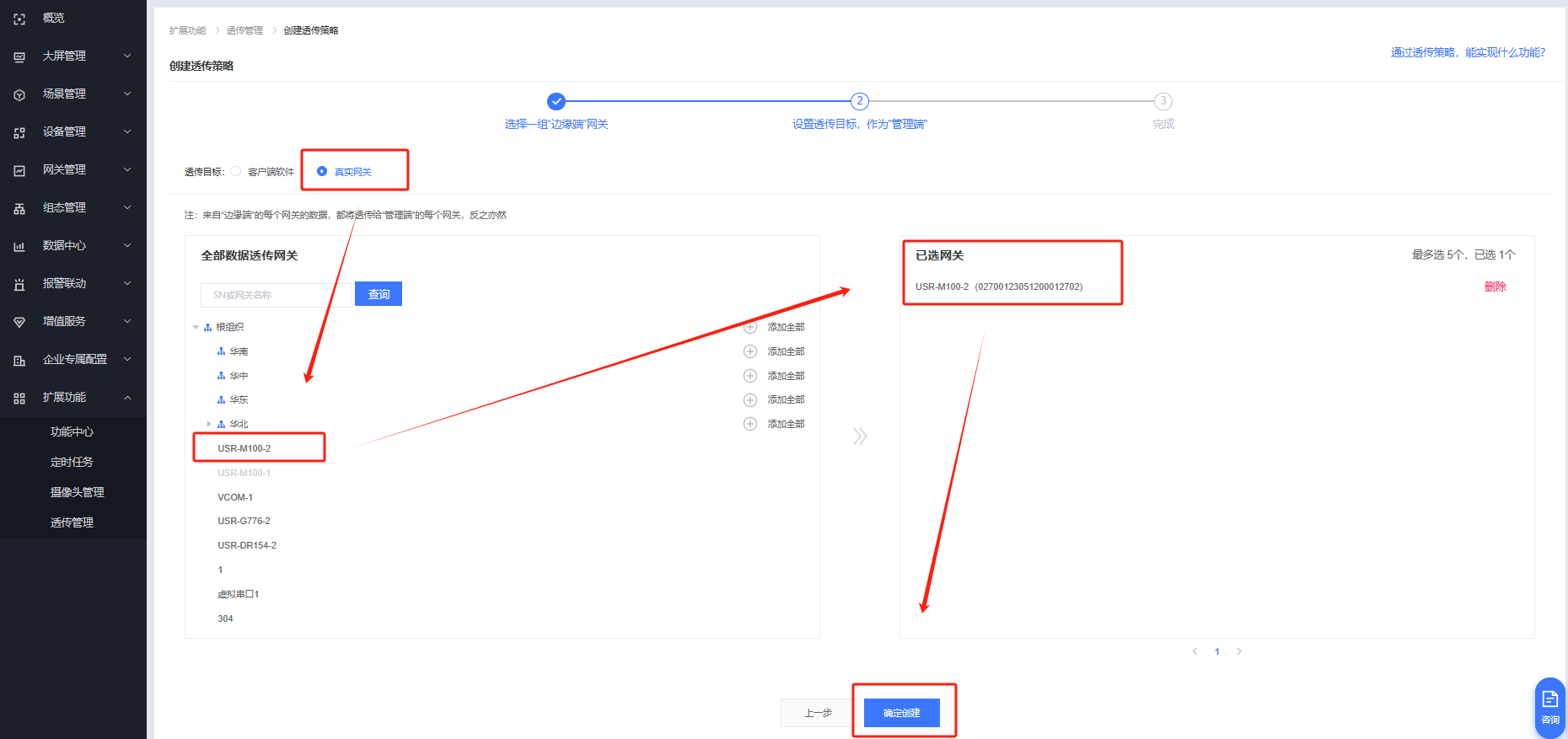
Task: Click the red 删除 link
Action: click(x=1495, y=286)
